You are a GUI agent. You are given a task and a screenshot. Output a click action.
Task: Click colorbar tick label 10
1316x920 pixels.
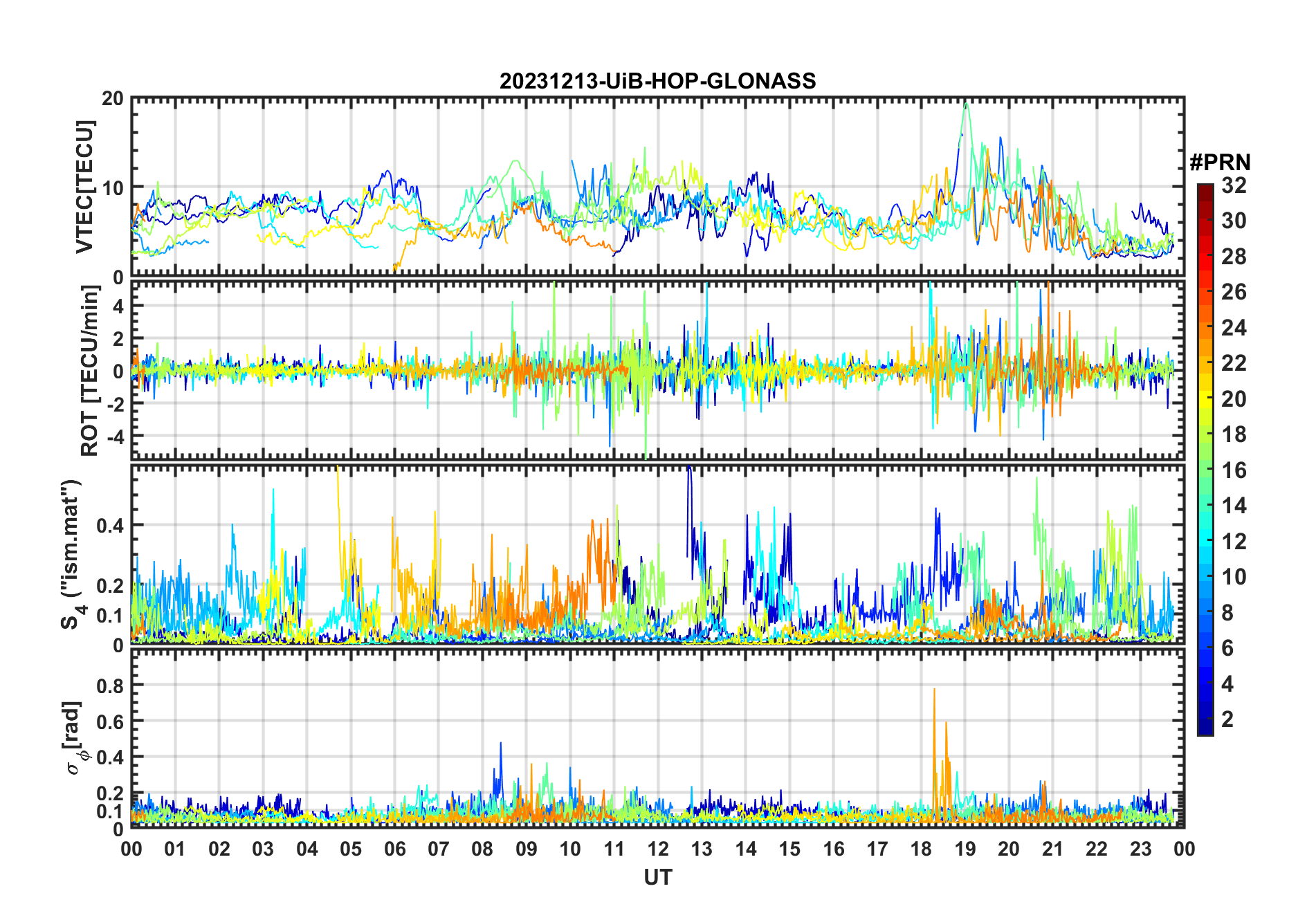pos(1234,577)
